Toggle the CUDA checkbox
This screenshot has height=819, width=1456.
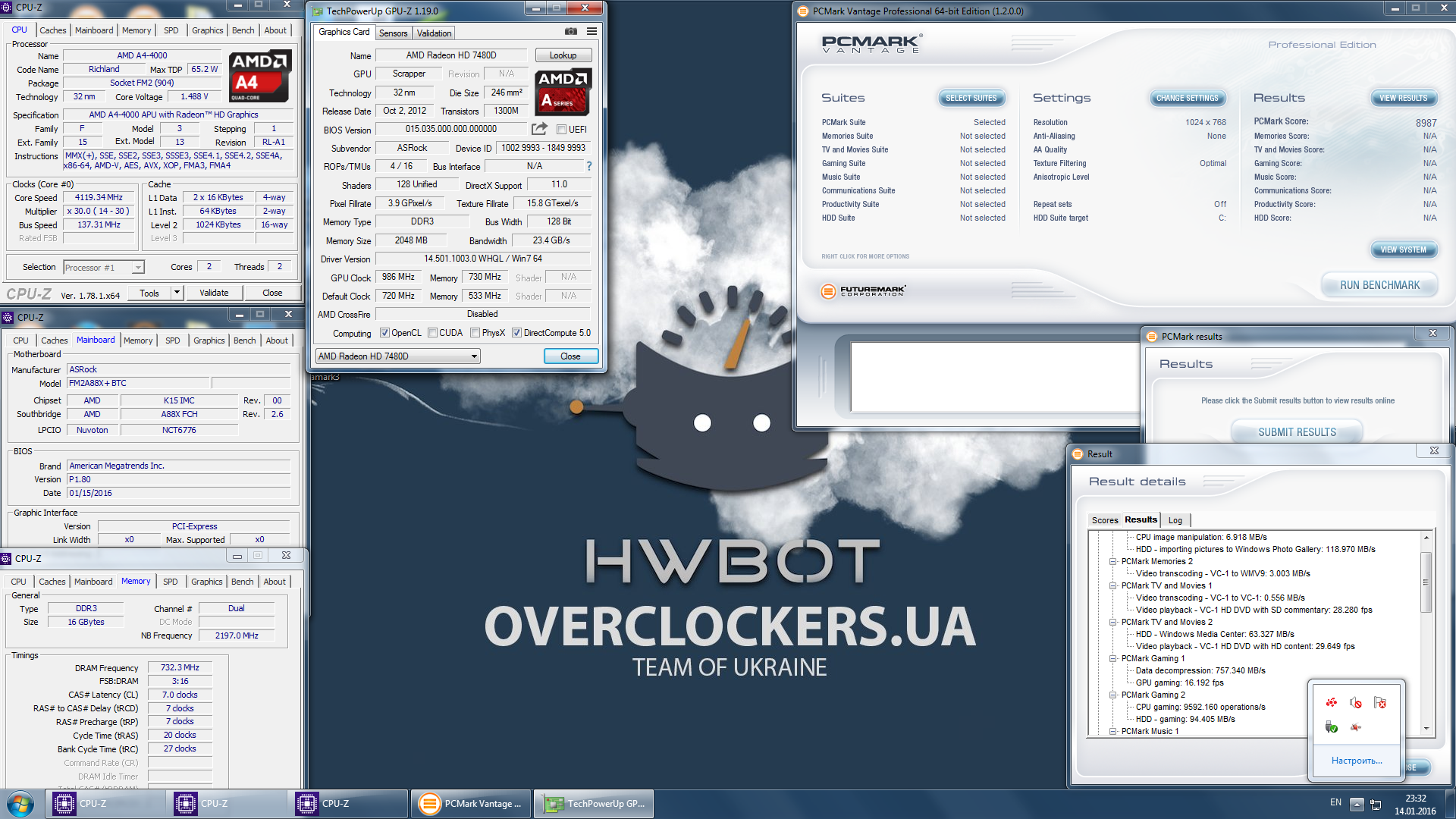click(432, 333)
